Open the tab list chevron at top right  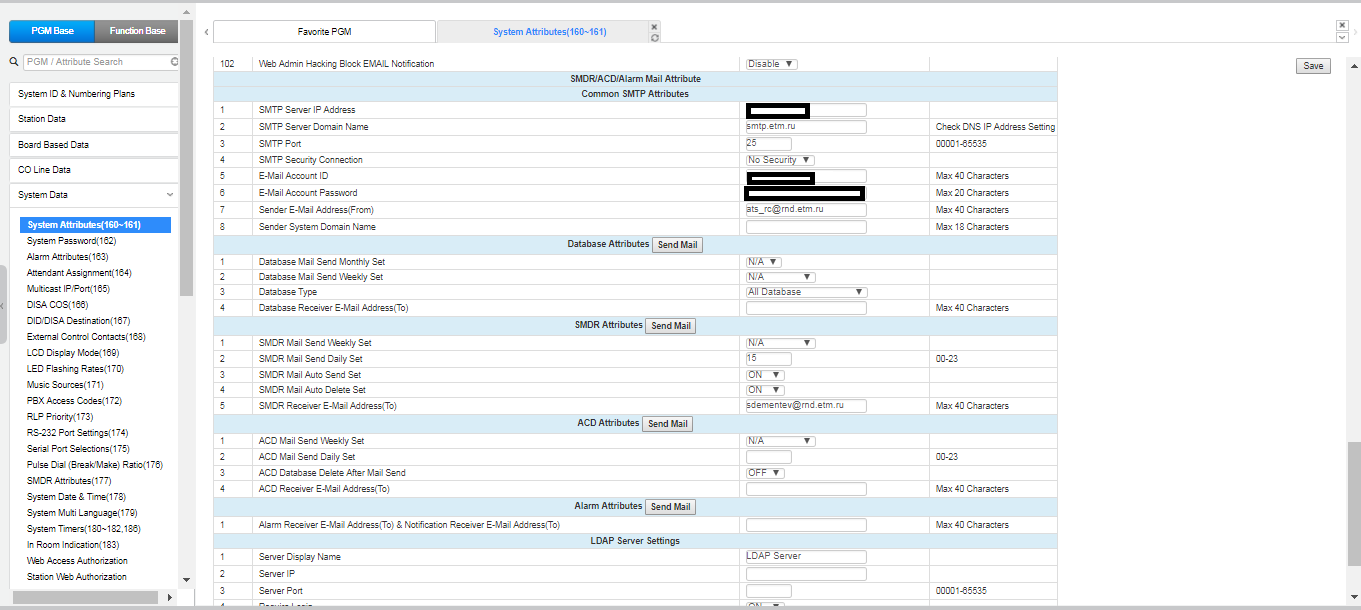click(x=1341, y=37)
